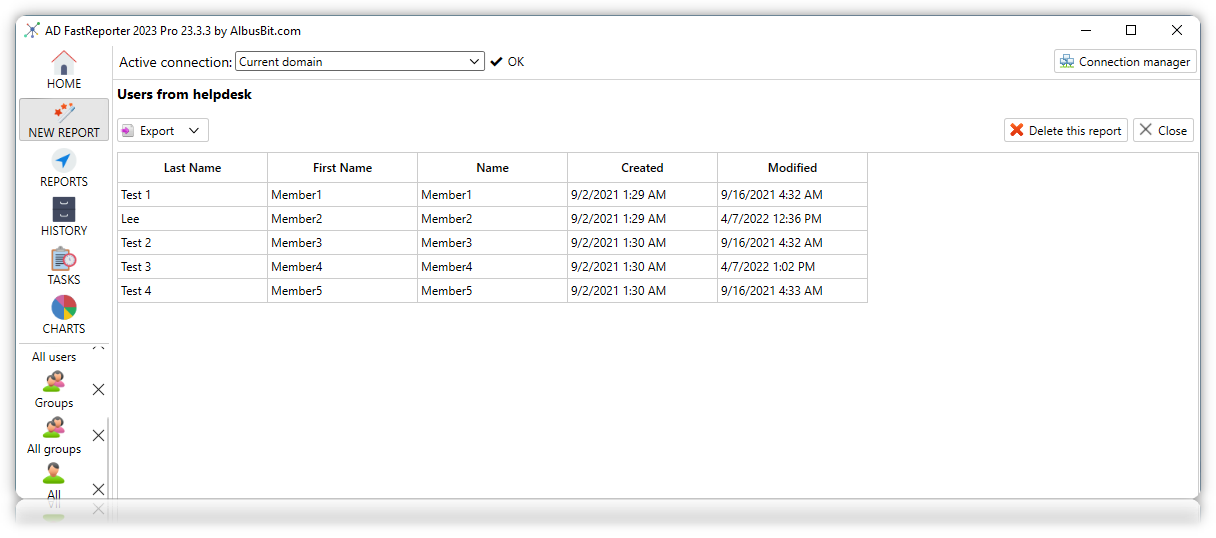
Task: Select the 'Test 3' last name cell
Action: [193, 267]
